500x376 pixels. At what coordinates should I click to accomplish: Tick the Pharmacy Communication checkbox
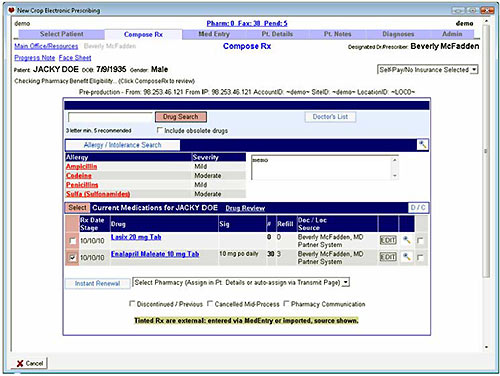pyautogui.click(x=286, y=304)
